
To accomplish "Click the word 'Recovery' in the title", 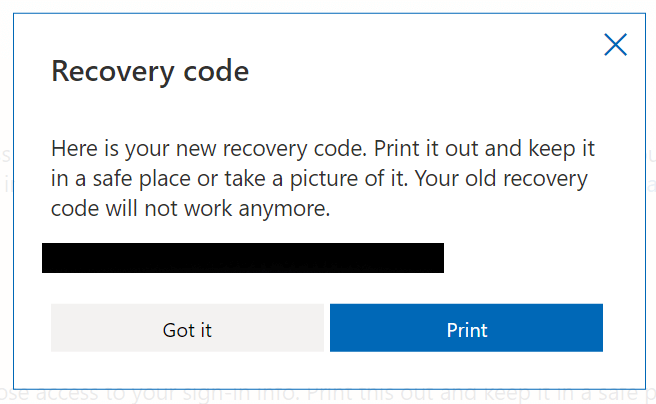I will pos(107,72).
